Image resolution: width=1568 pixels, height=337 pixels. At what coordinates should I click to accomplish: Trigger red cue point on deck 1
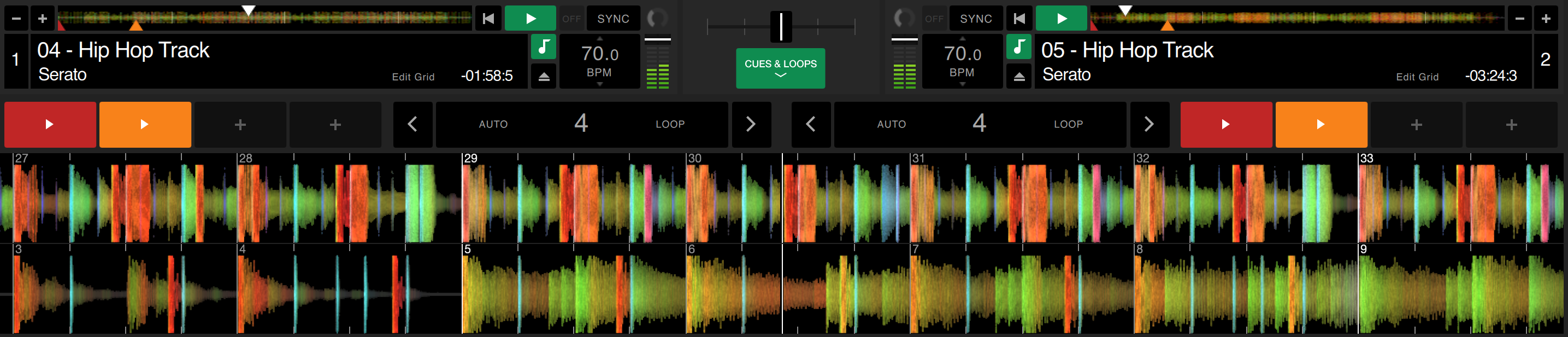point(50,124)
